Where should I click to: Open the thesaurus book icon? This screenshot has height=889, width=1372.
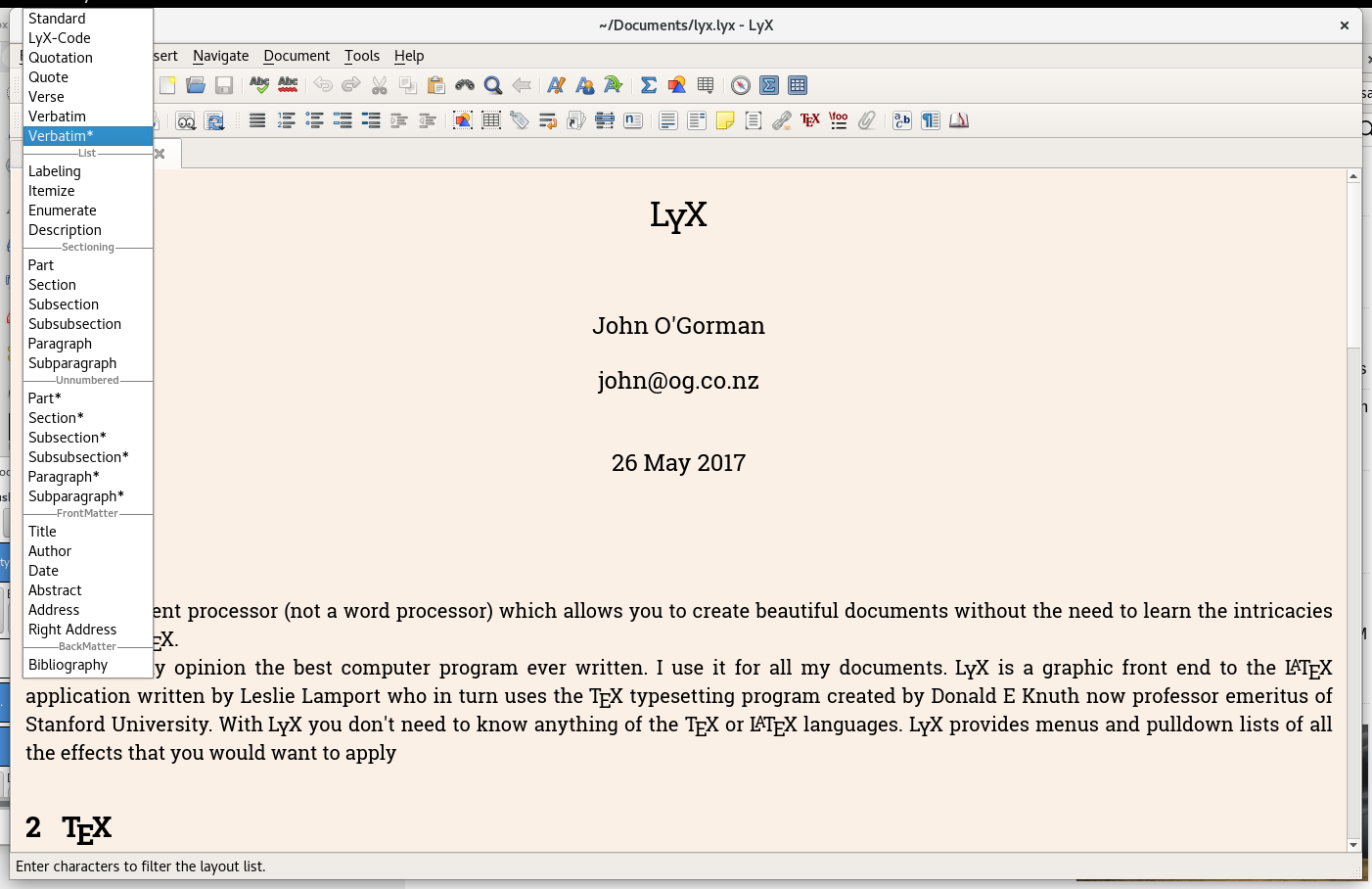click(959, 120)
